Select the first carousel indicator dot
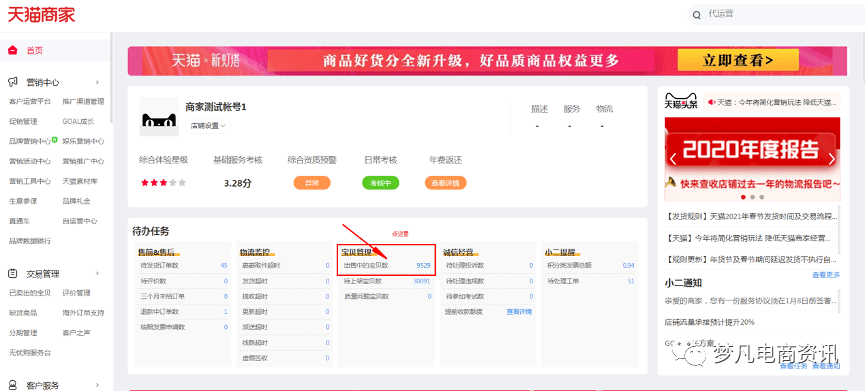The height and width of the screenshot is (391, 866). pyautogui.click(x=743, y=197)
